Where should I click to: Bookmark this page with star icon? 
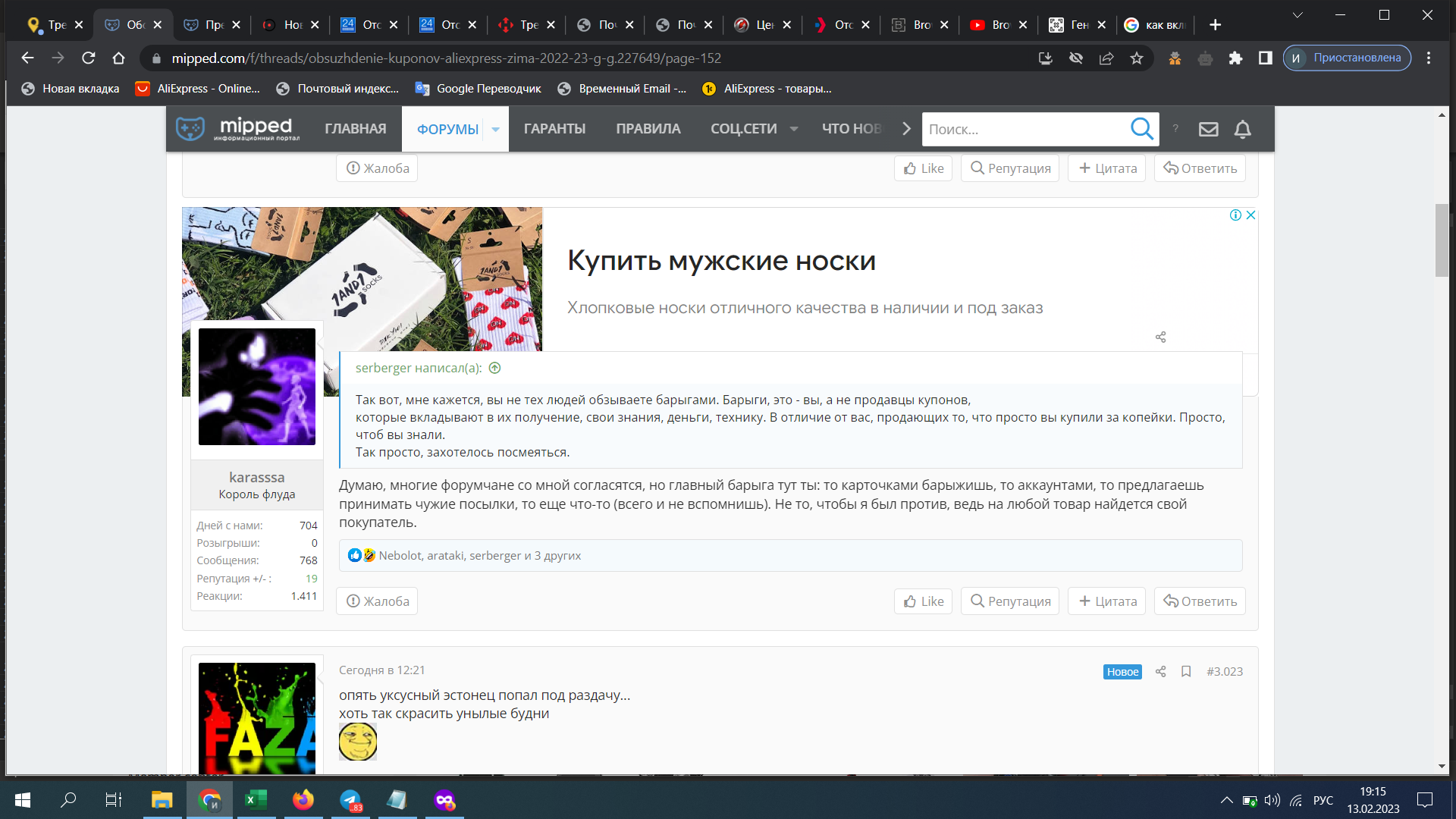[x=1136, y=58]
